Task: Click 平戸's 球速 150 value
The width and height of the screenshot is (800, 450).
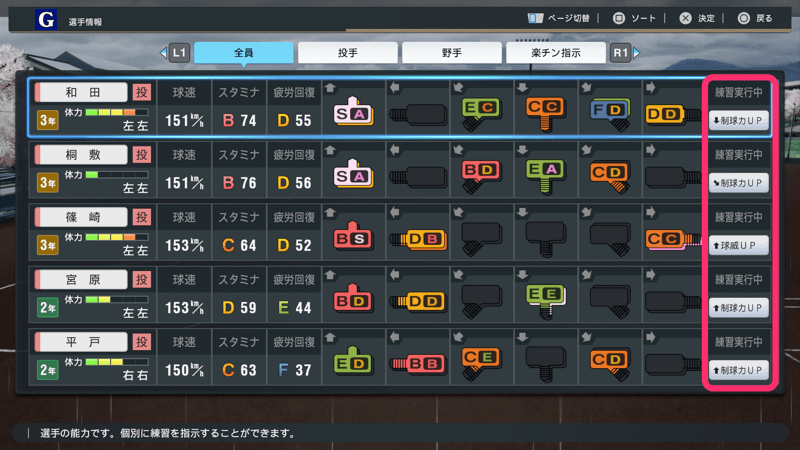Action: (x=184, y=370)
